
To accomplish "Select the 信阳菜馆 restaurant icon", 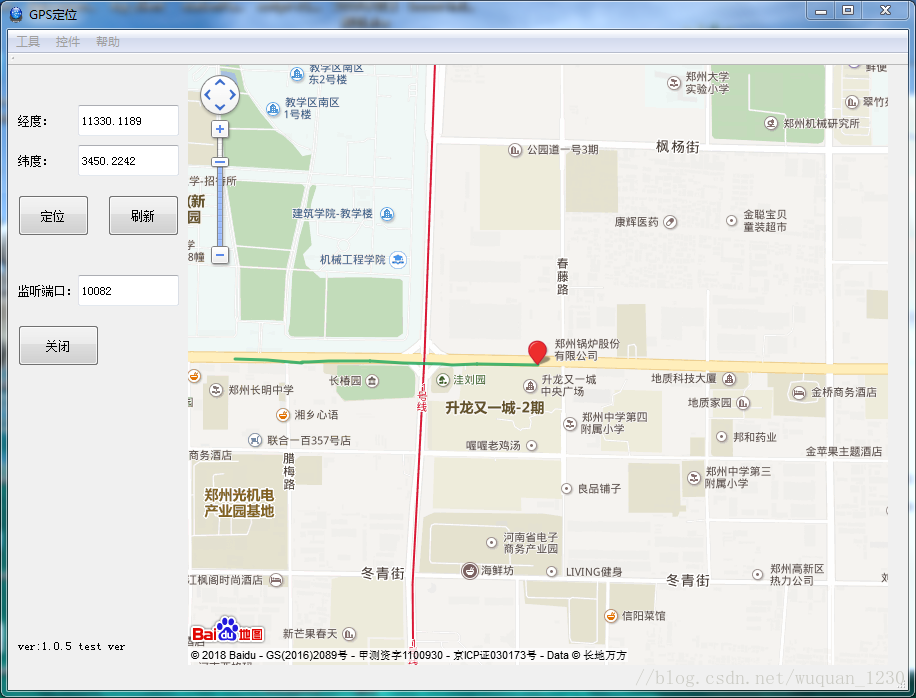I will pyautogui.click(x=610, y=616).
